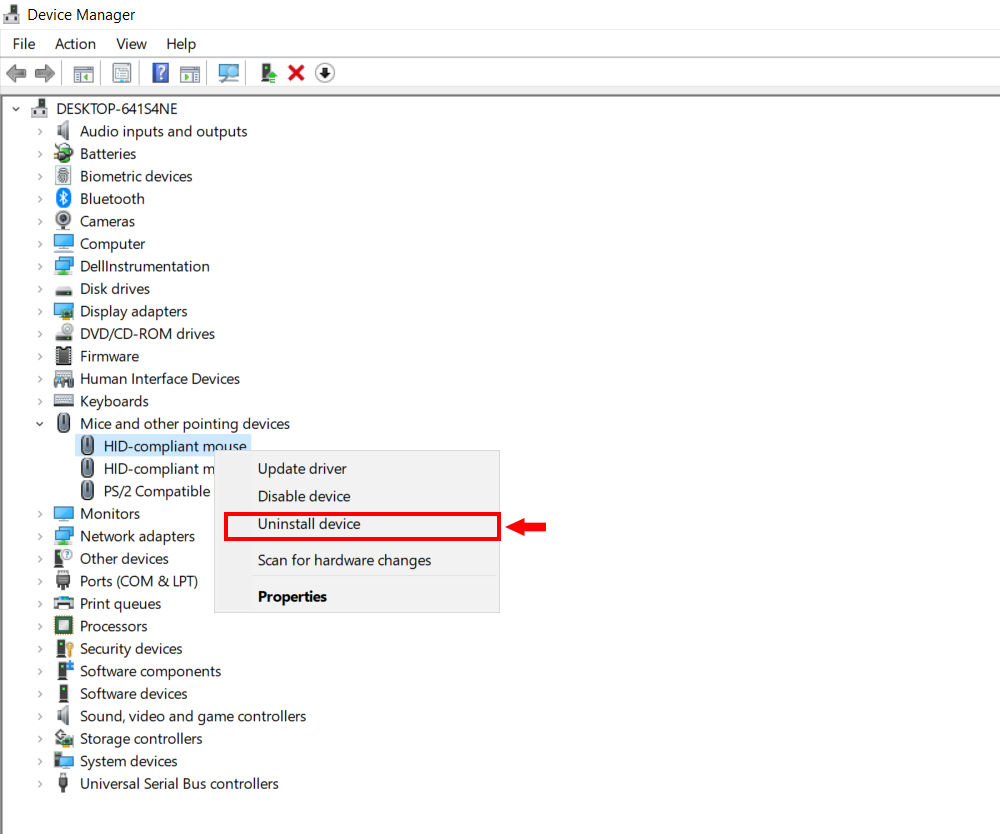Expand the Display adapters category

(x=40, y=311)
